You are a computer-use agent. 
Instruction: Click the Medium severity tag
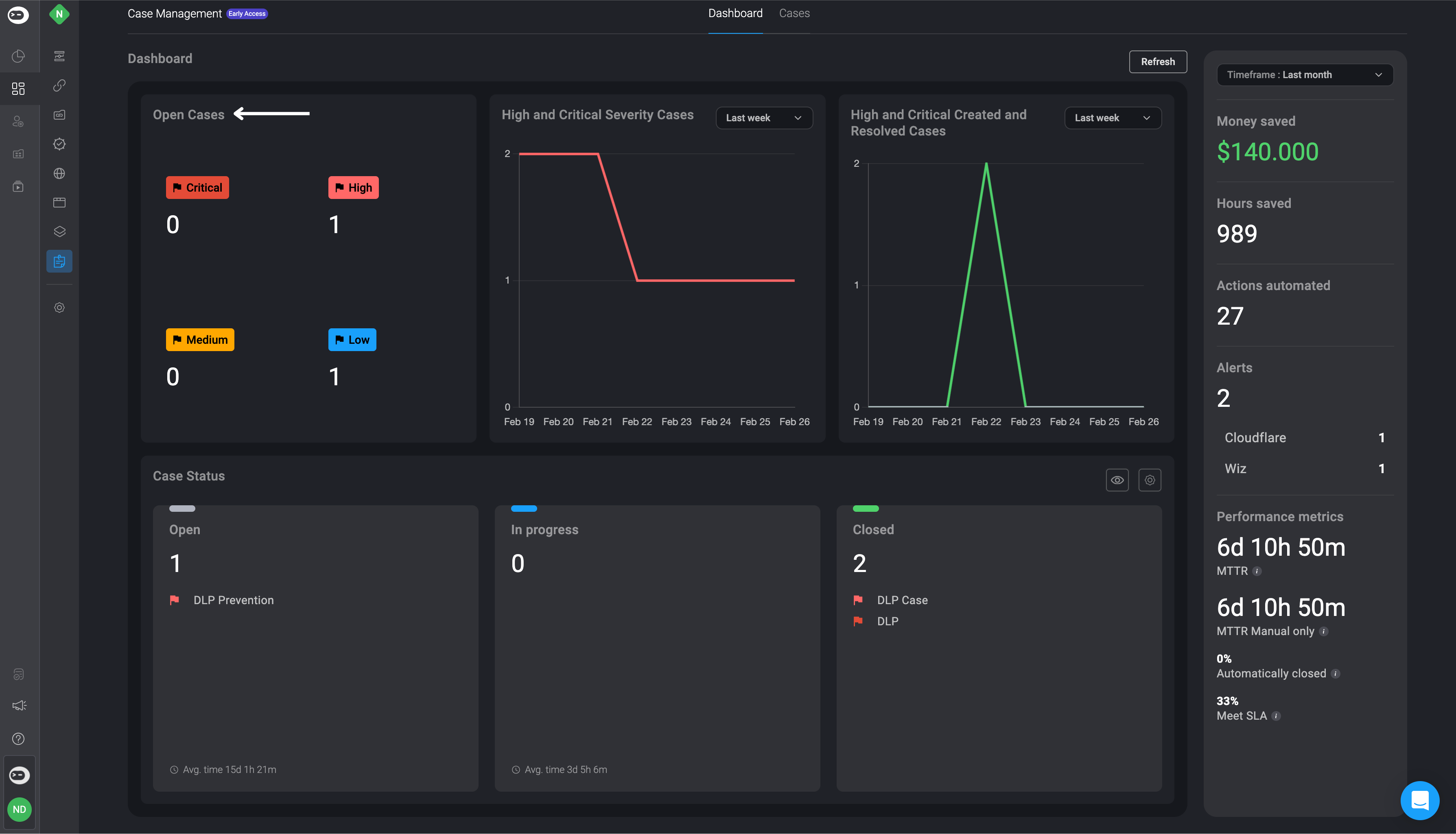(200, 340)
